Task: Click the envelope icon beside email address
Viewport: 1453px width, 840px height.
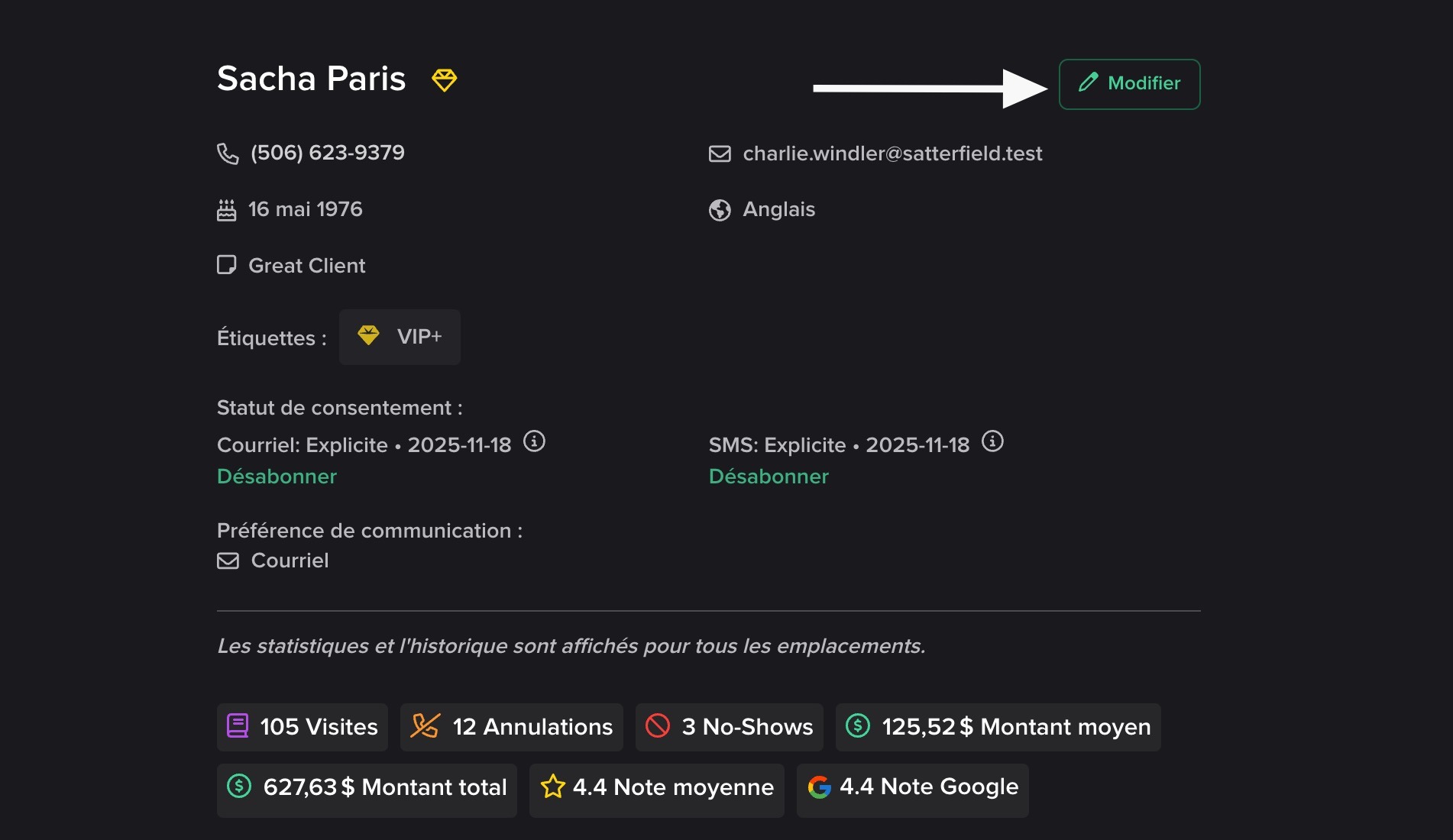Action: [720, 154]
